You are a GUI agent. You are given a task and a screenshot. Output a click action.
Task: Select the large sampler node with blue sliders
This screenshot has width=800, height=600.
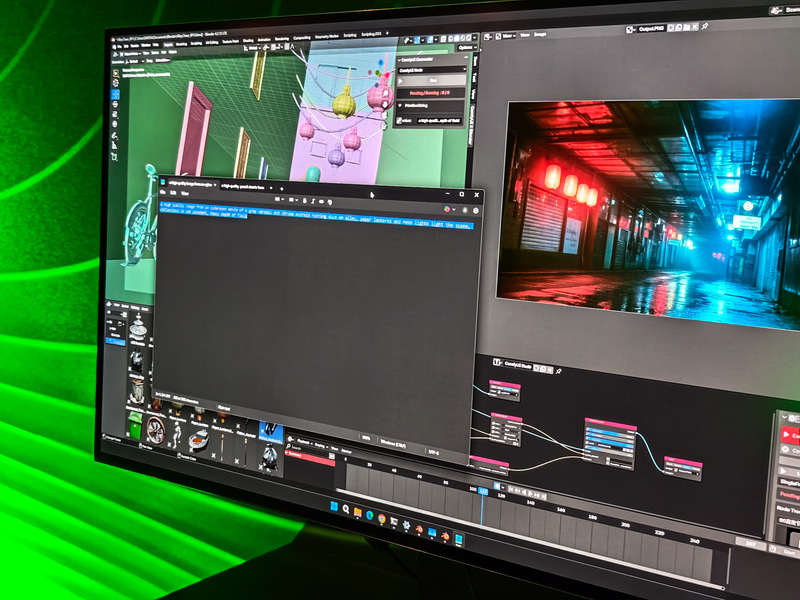click(x=610, y=444)
